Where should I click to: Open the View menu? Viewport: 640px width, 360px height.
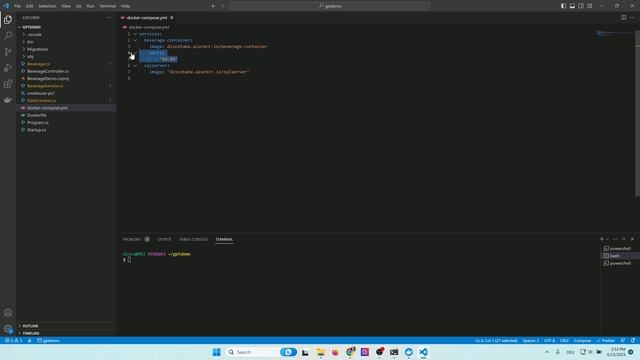point(66,6)
